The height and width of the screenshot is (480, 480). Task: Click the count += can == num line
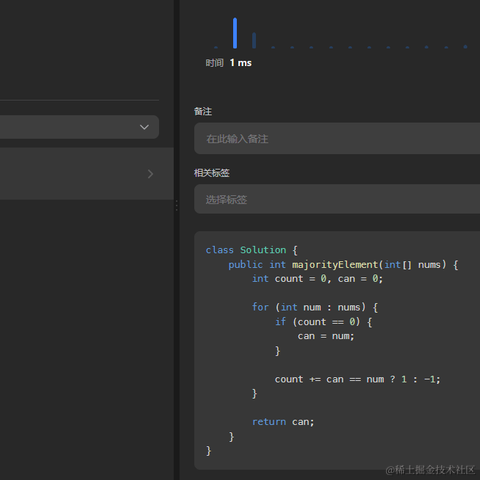click(357, 379)
